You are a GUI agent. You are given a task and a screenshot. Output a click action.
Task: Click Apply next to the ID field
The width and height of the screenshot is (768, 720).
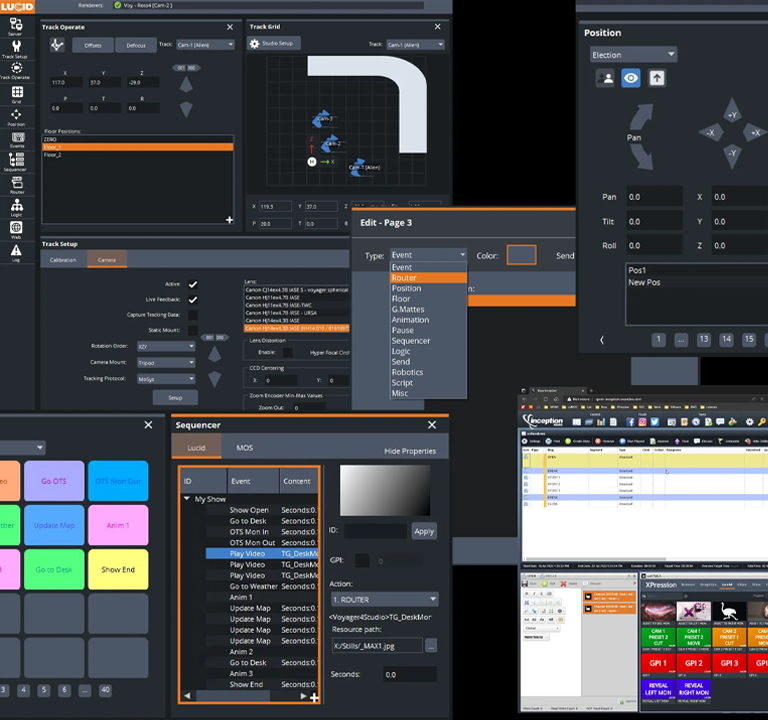[x=424, y=531]
